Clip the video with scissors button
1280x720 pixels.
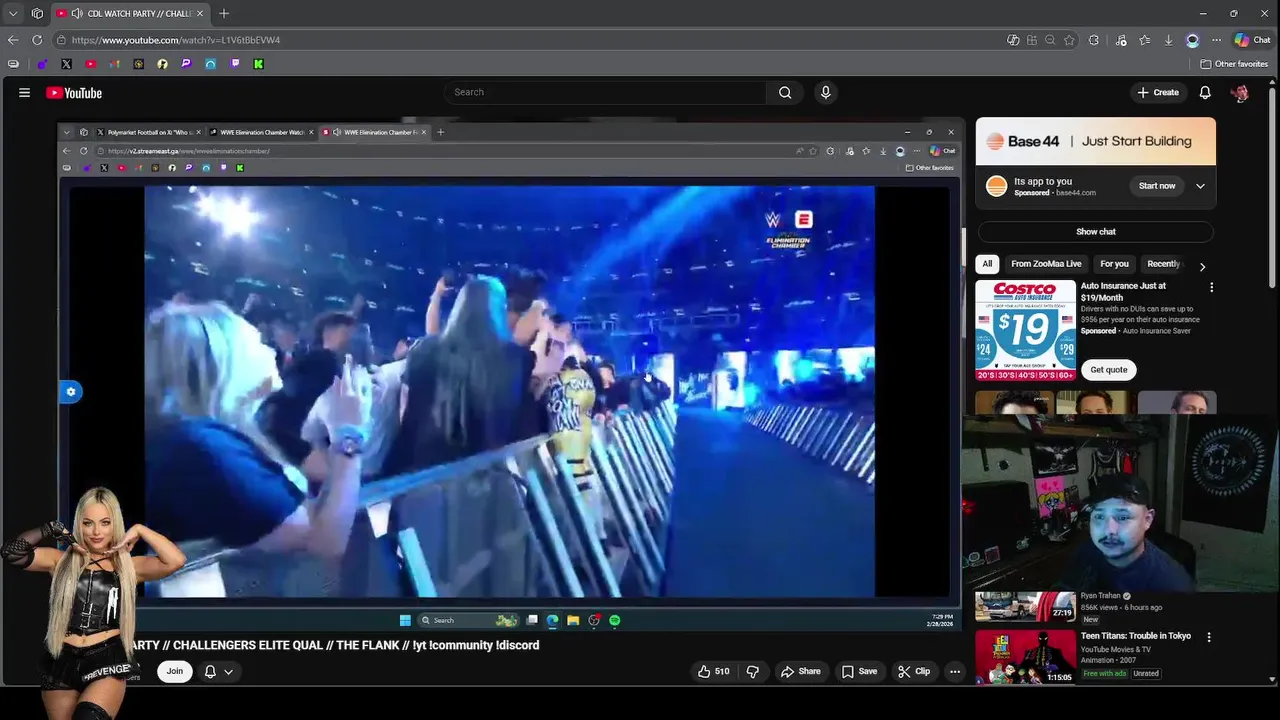click(x=914, y=671)
